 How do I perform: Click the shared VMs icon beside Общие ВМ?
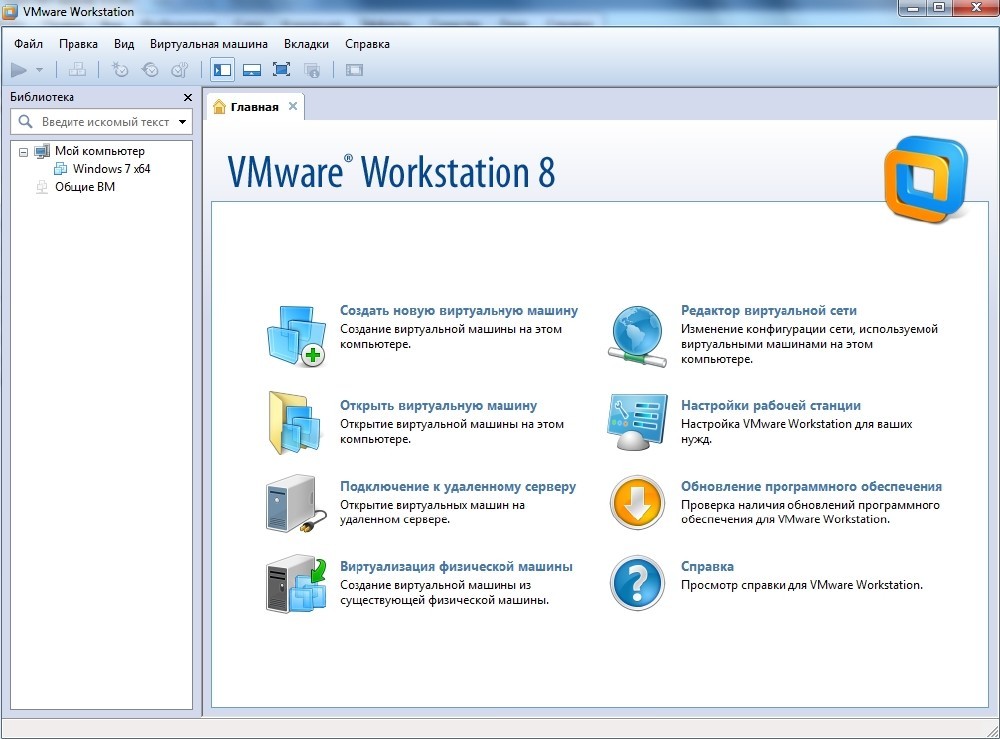click(42, 187)
